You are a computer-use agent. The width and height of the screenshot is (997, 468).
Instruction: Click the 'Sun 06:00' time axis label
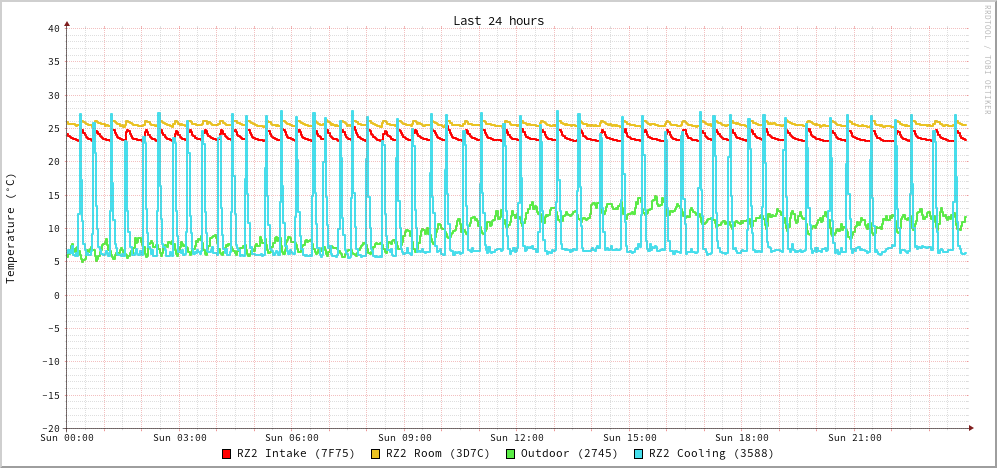(x=292, y=438)
